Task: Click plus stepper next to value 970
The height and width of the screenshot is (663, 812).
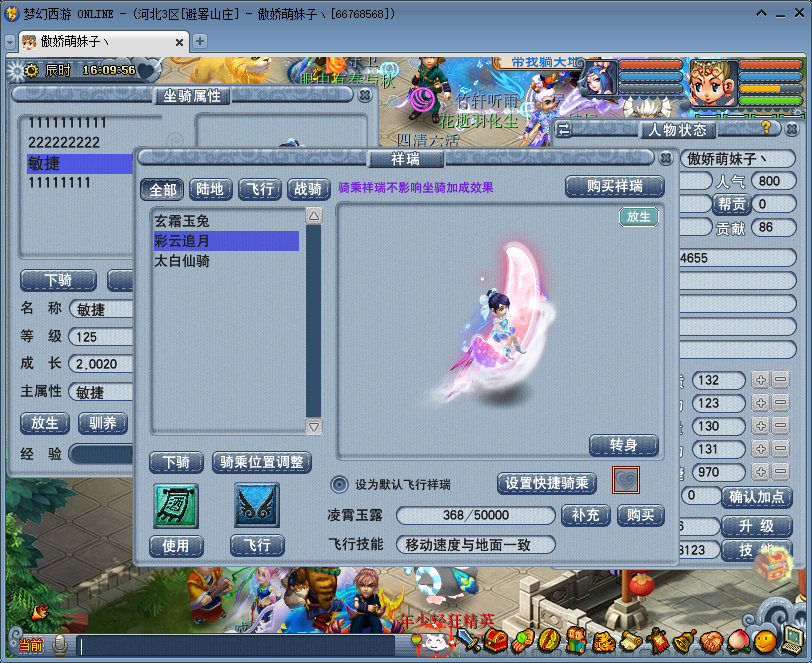Action: pos(760,471)
